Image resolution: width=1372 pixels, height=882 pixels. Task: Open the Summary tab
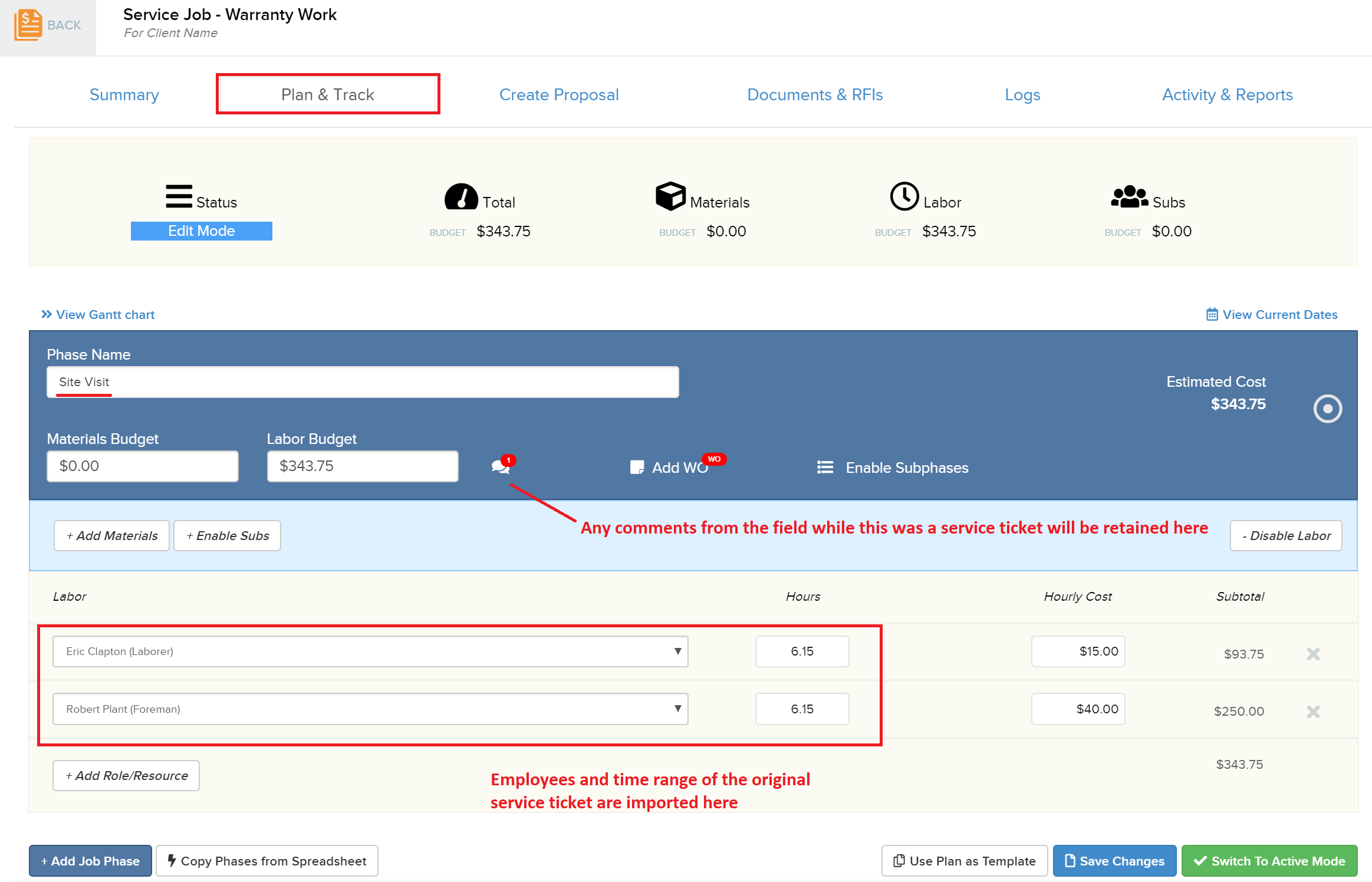(x=124, y=94)
